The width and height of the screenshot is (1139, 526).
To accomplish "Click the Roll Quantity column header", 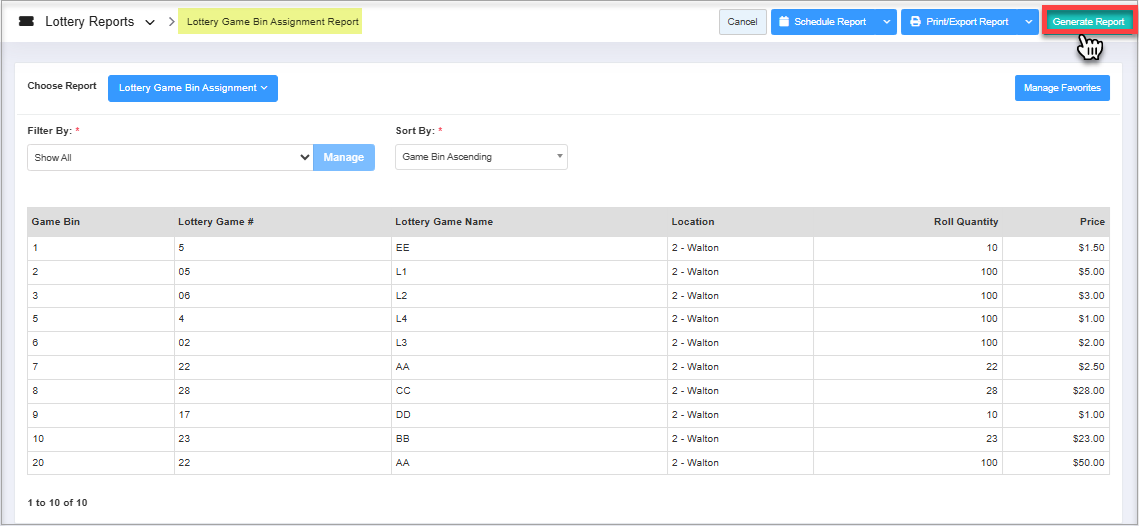I will click(965, 222).
